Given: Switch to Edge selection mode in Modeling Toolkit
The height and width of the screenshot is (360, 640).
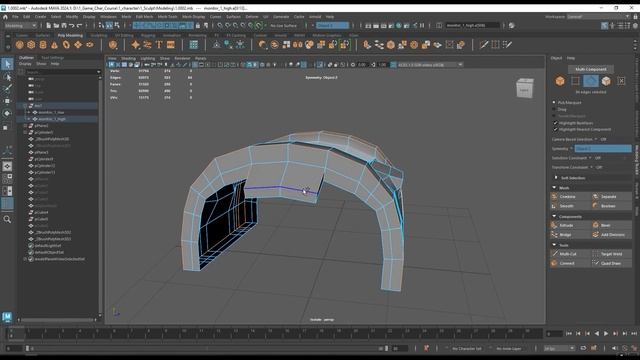Looking at the screenshot, I should [x=591, y=81].
